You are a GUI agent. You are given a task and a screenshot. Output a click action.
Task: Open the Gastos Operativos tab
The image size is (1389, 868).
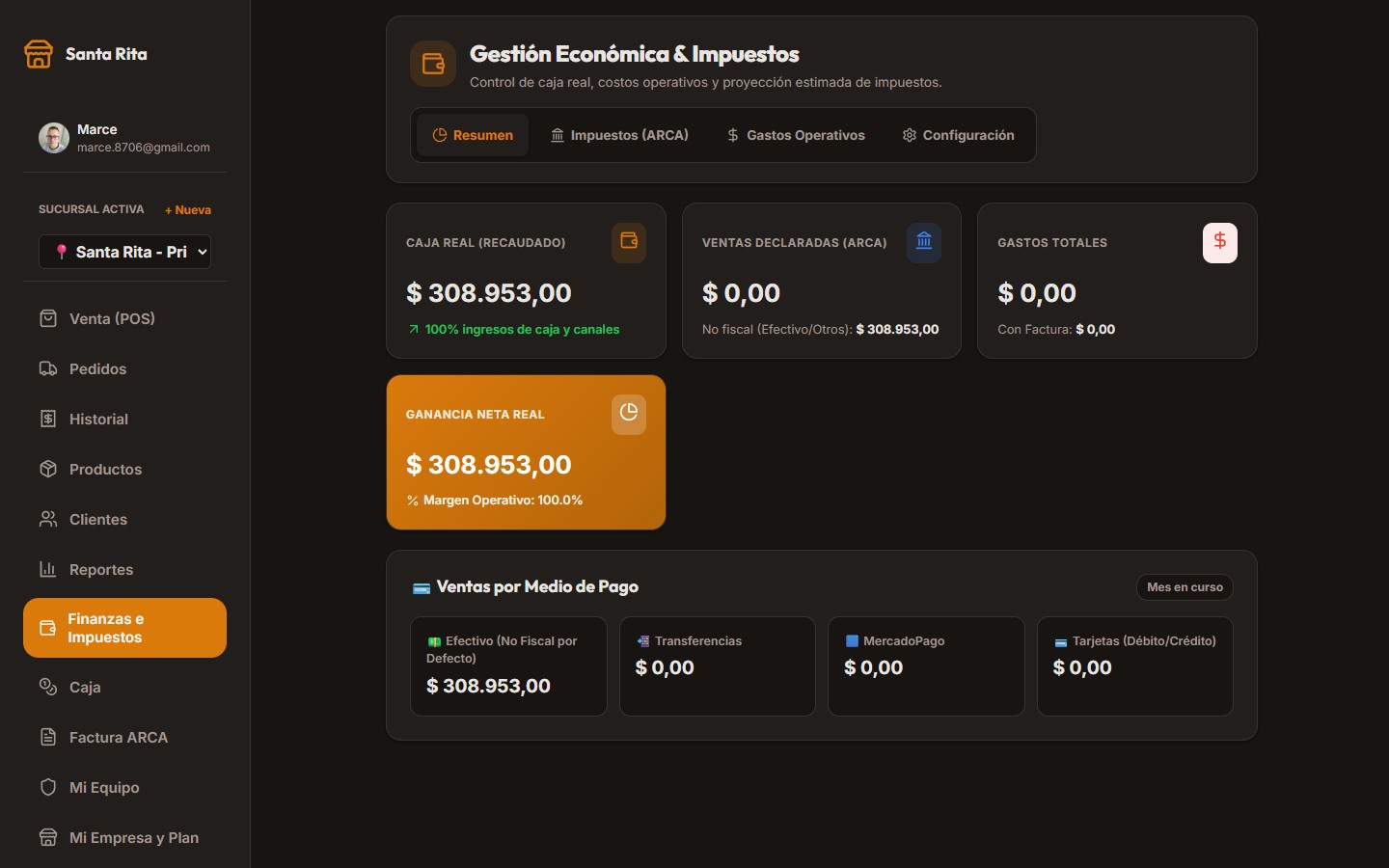pos(796,135)
